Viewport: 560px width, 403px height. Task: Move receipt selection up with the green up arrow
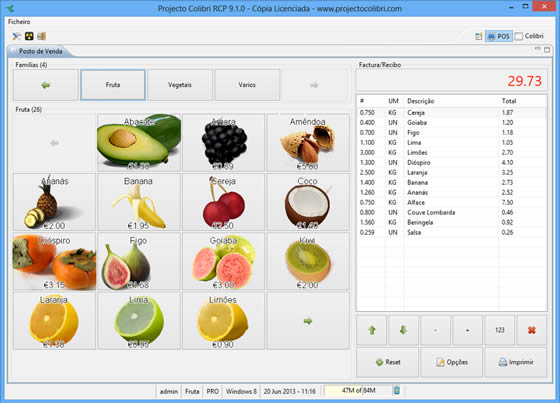[371, 330]
